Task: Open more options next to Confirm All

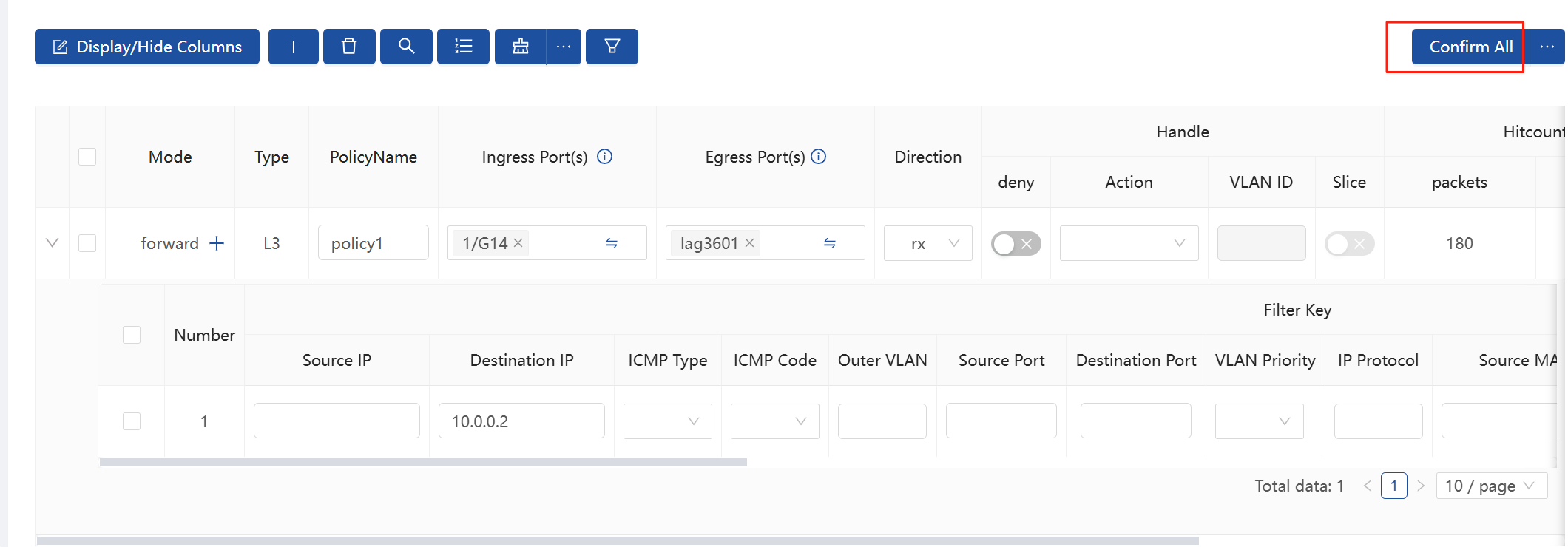Action: point(1547,47)
